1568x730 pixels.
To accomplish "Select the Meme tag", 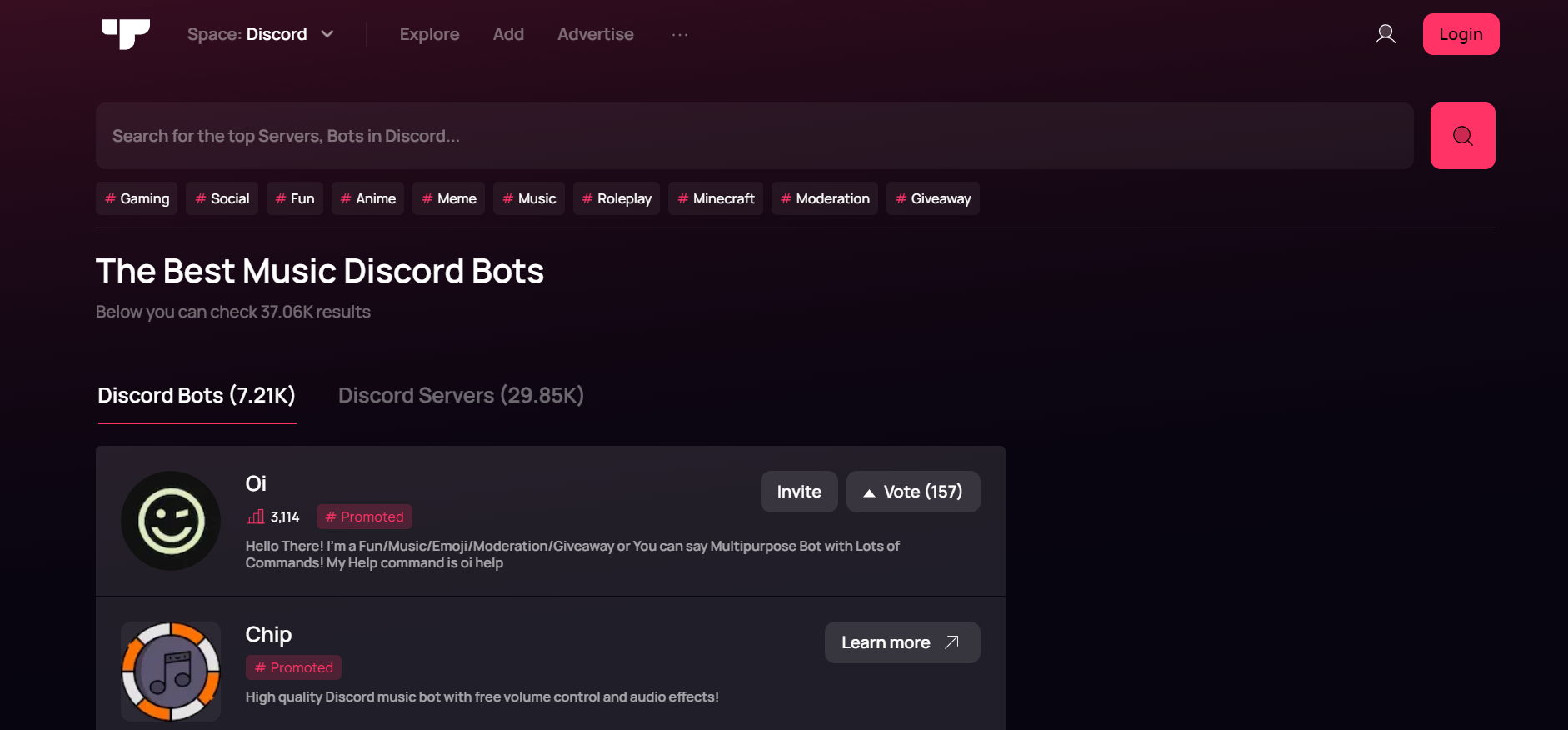I will click(448, 198).
